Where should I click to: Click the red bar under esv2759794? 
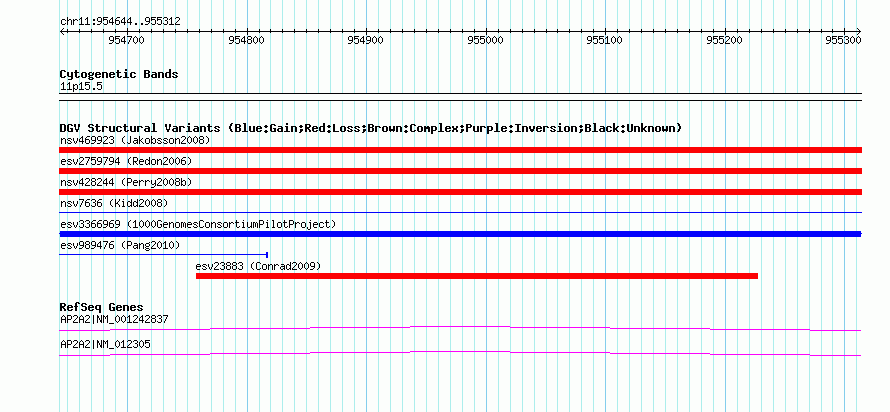460,171
